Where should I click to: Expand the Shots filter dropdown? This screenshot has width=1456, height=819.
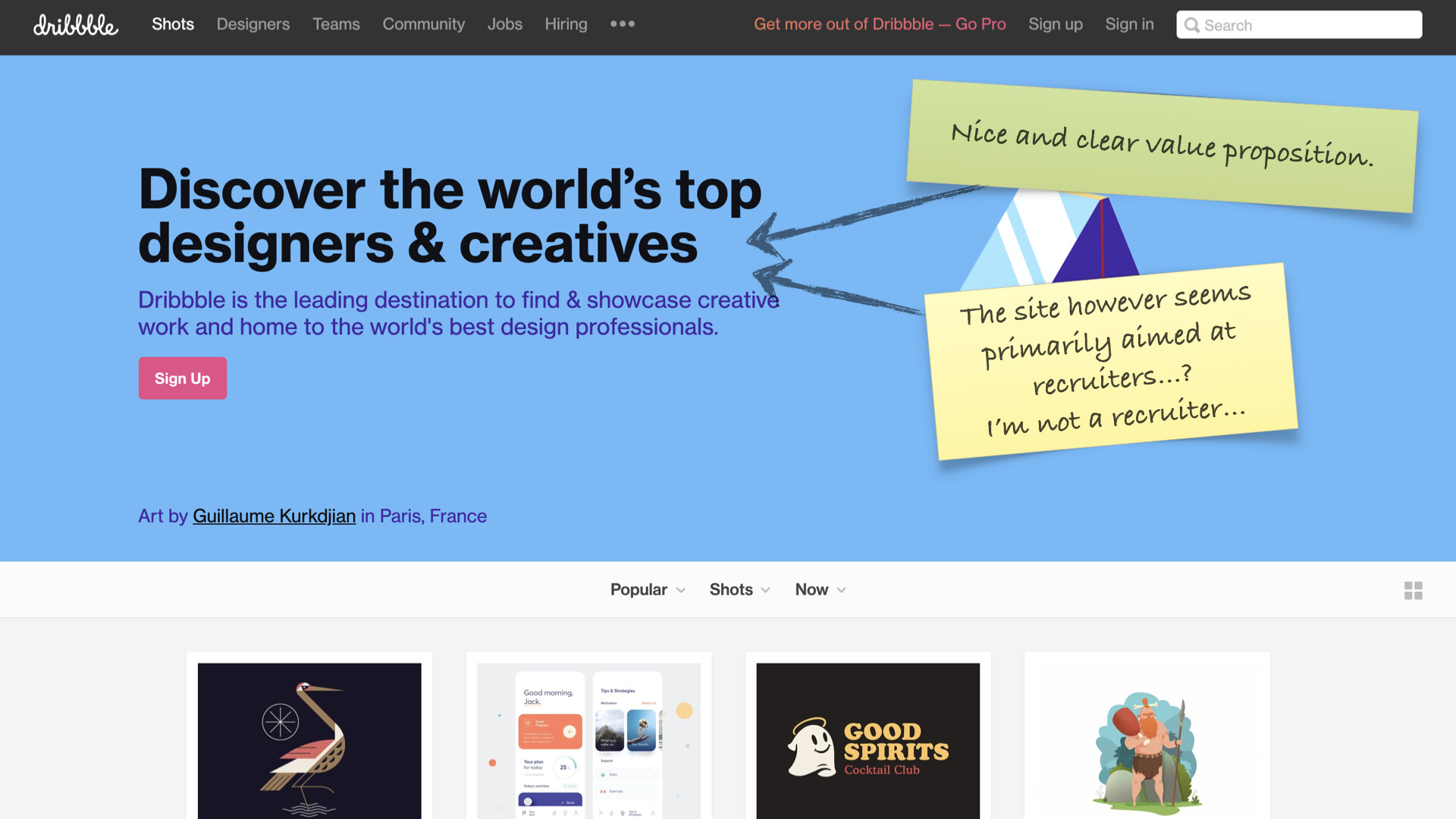[x=739, y=589]
